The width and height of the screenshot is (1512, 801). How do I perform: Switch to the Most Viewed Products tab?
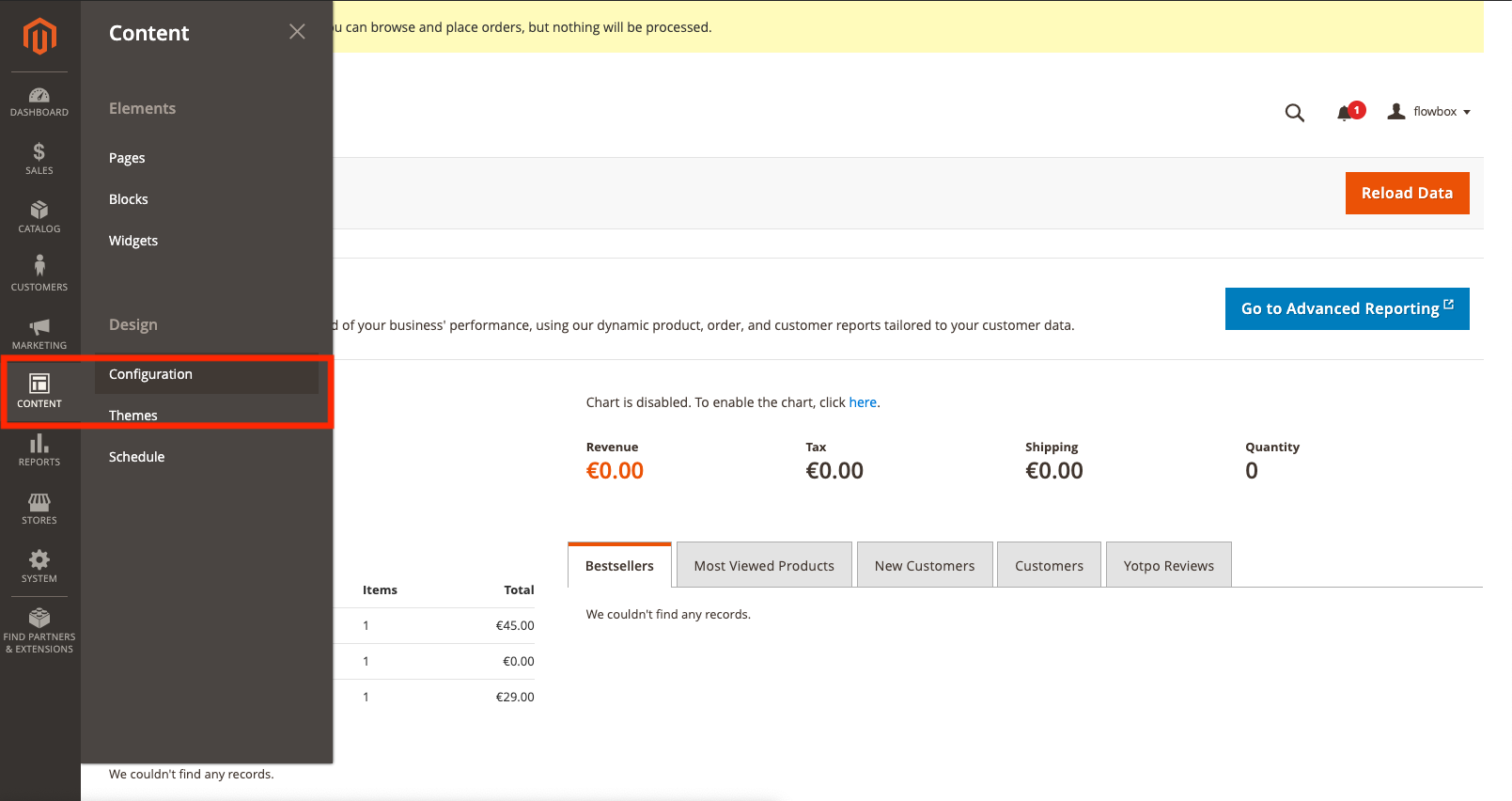point(764,566)
